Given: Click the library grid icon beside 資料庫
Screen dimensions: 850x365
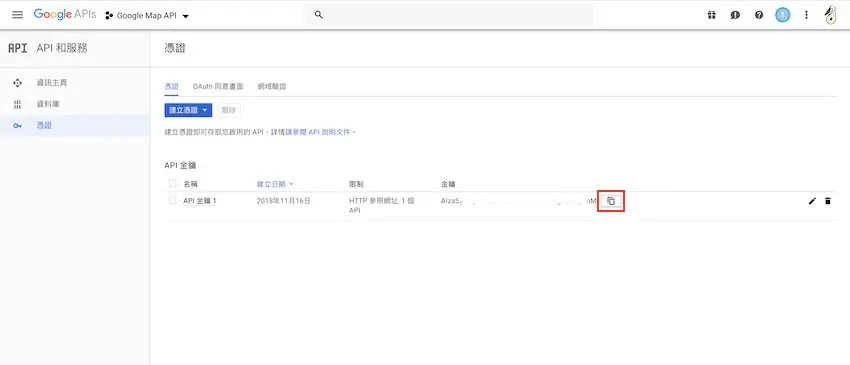Looking at the screenshot, I should tap(17, 104).
